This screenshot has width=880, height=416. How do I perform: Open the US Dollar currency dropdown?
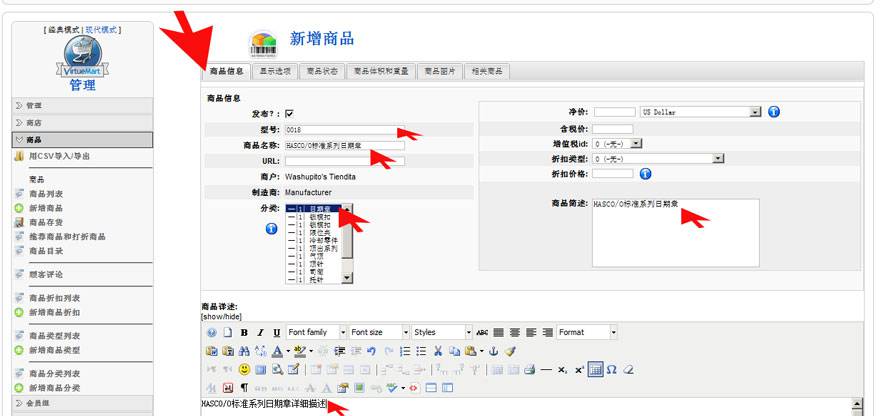tap(701, 112)
